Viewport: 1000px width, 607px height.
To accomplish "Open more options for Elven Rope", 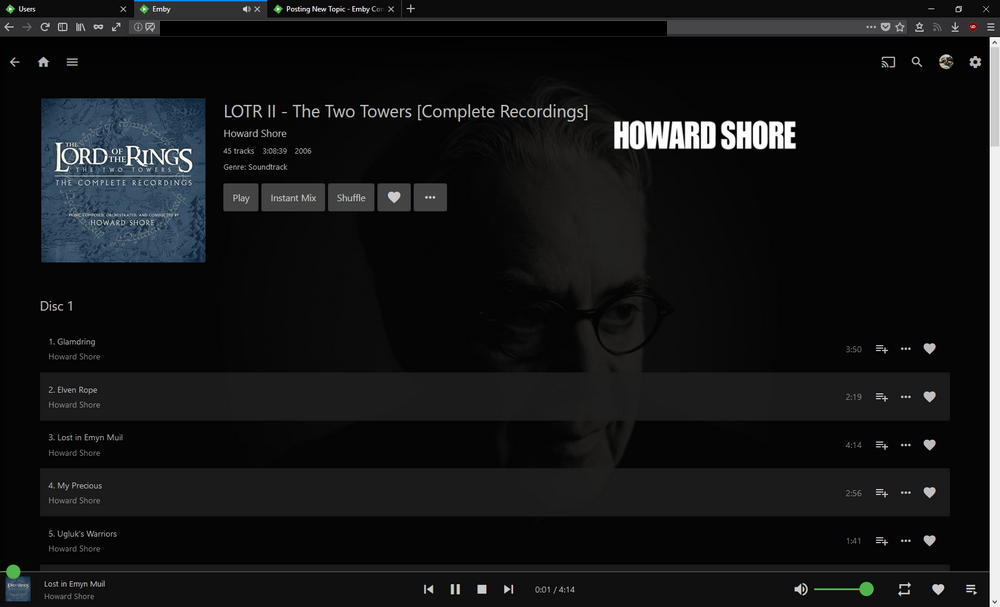I will (x=906, y=397).
